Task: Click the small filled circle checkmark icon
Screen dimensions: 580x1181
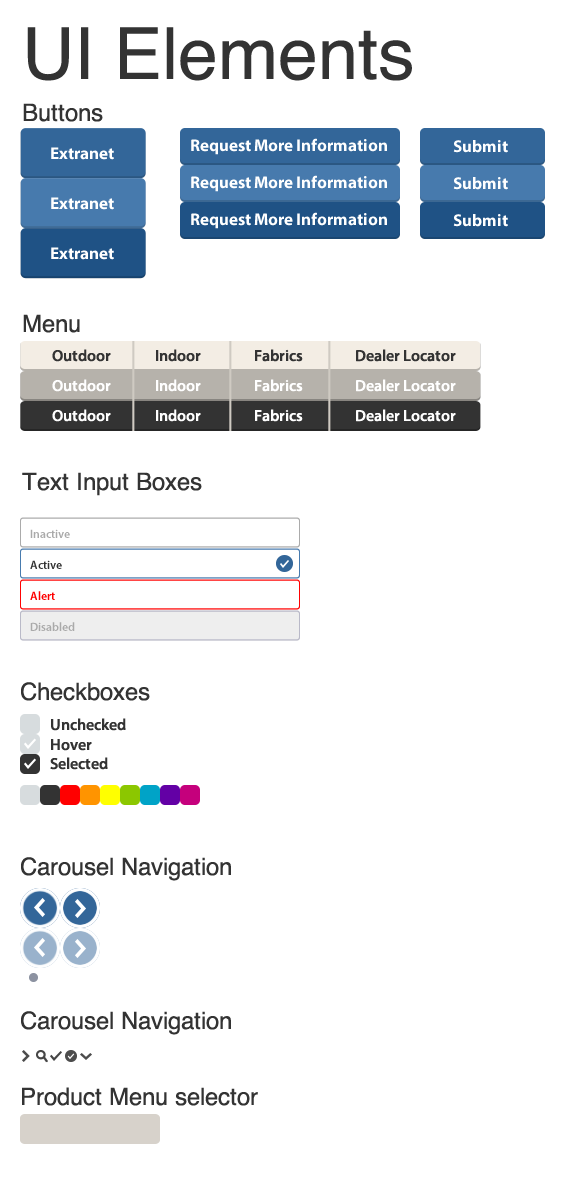Action: pos(71,1056)
